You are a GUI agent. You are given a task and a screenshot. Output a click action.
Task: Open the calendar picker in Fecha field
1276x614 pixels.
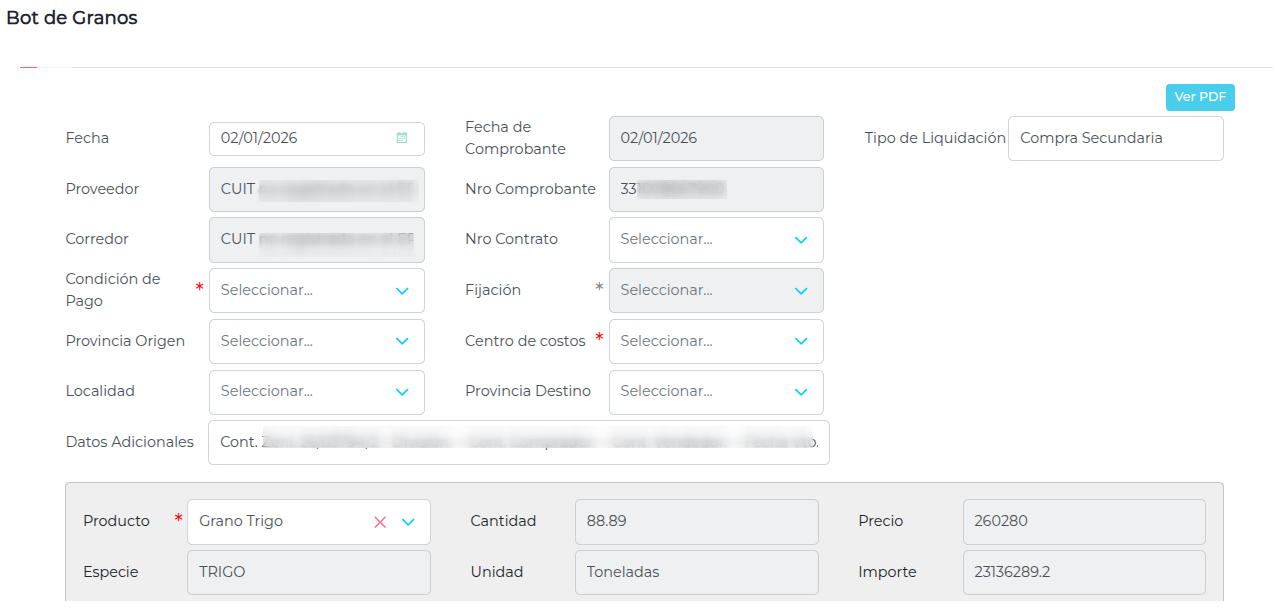point(402,138)
